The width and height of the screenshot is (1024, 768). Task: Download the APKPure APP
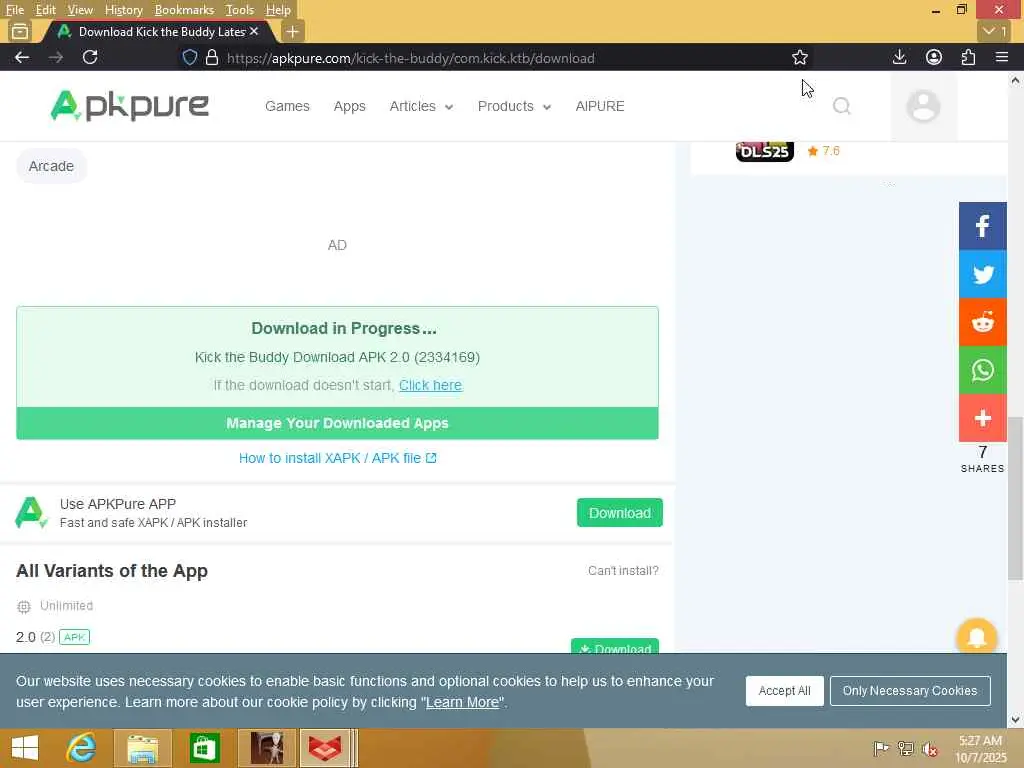[619, 513]
